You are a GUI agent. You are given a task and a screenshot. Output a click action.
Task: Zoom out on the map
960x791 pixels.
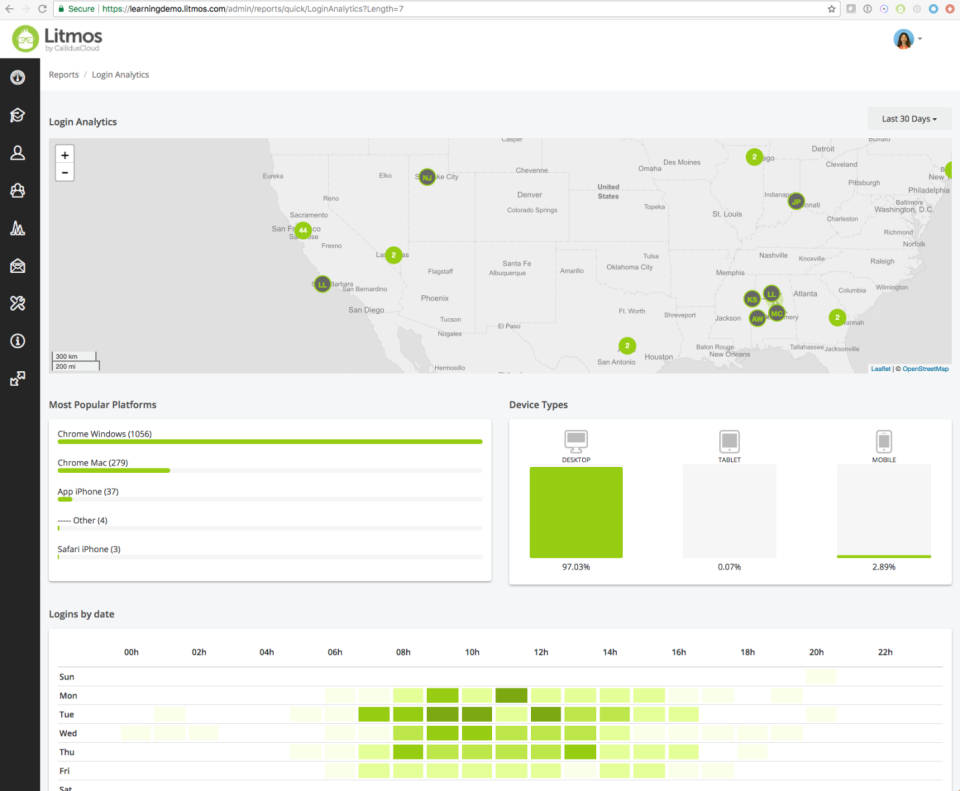[x=65, y=172]
